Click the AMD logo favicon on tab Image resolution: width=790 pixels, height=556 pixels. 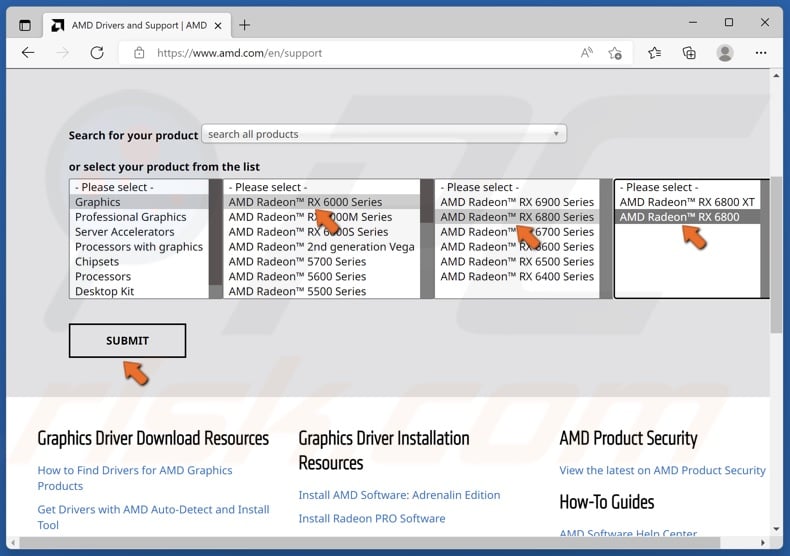[57, 25]
